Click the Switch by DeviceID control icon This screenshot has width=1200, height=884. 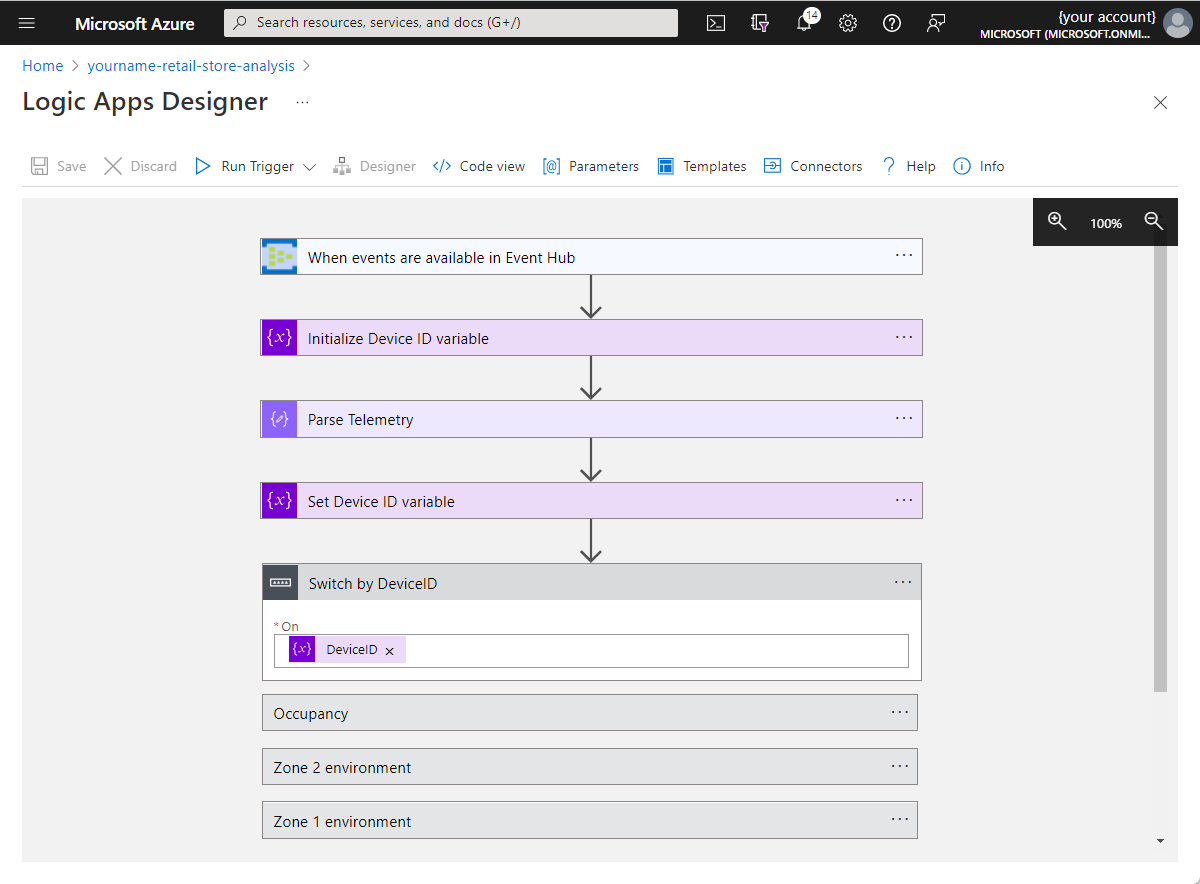click(x=279, y=581)
